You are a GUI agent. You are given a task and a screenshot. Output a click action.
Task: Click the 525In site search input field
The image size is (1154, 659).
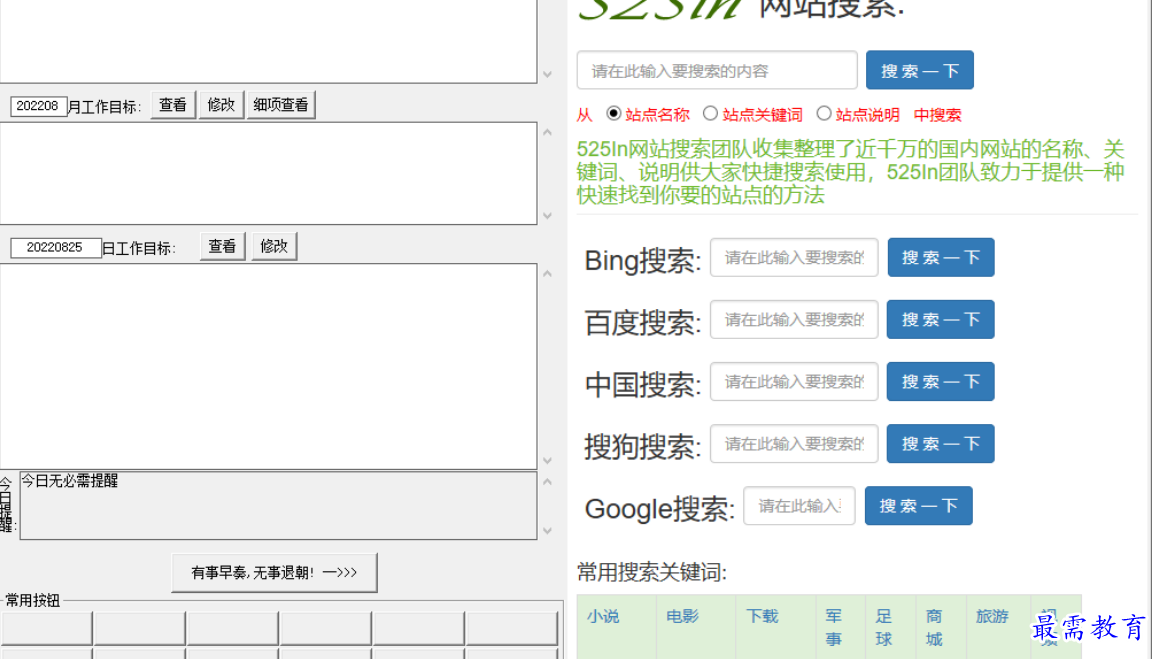(x=717, y=70)
